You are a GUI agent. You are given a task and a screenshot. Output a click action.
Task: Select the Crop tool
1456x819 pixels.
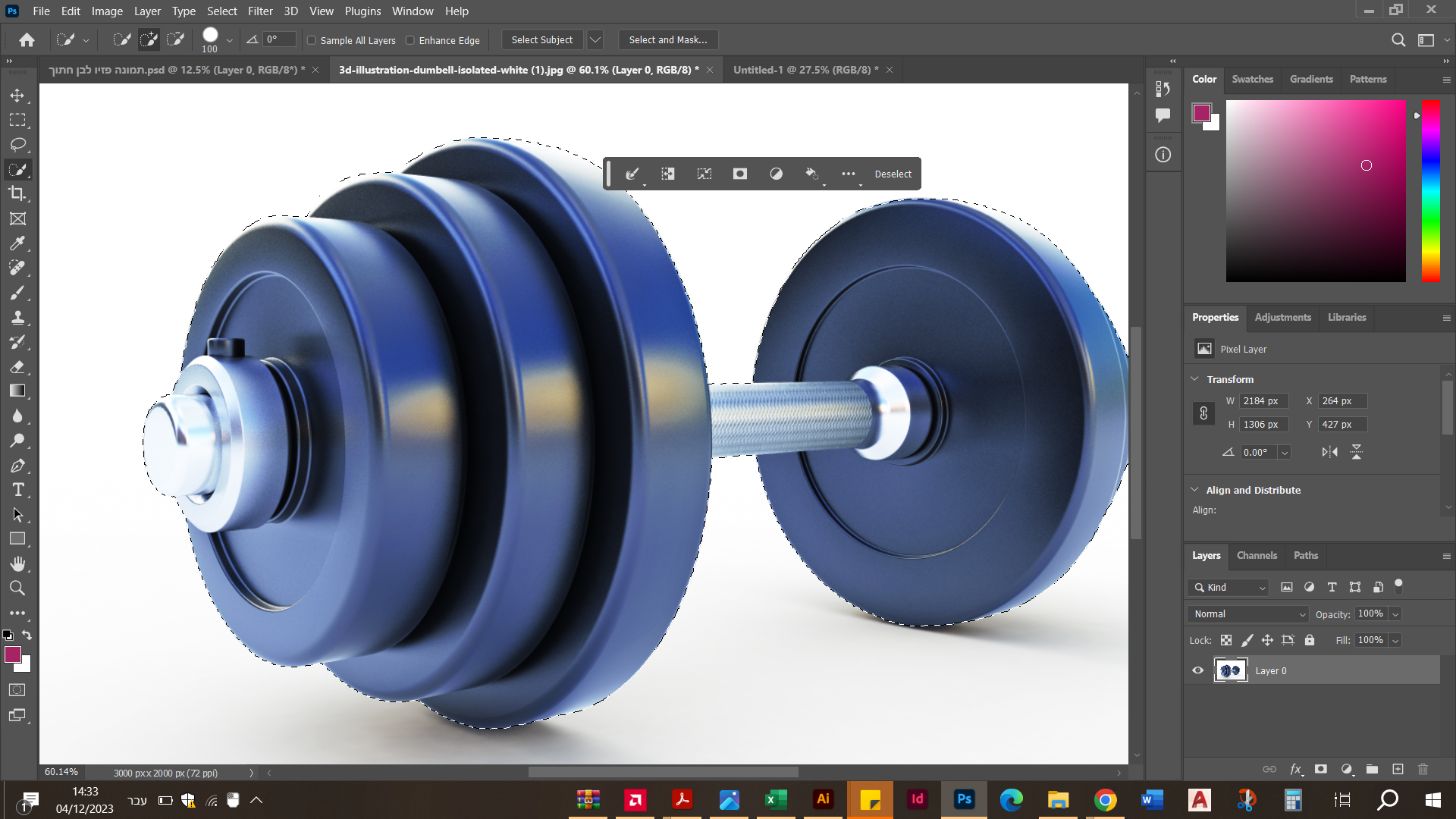click(17, 194)
